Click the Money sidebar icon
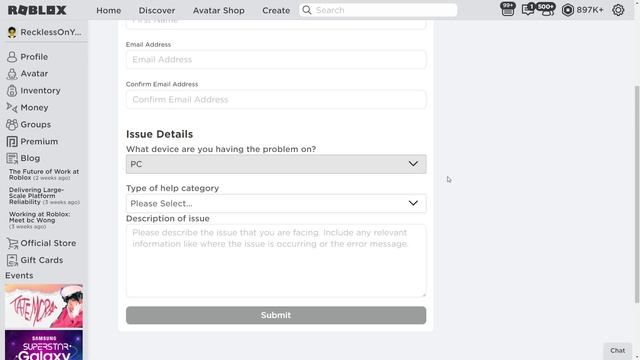The width and height of the screenshot is (640, 360). click(x=12, y=108)
